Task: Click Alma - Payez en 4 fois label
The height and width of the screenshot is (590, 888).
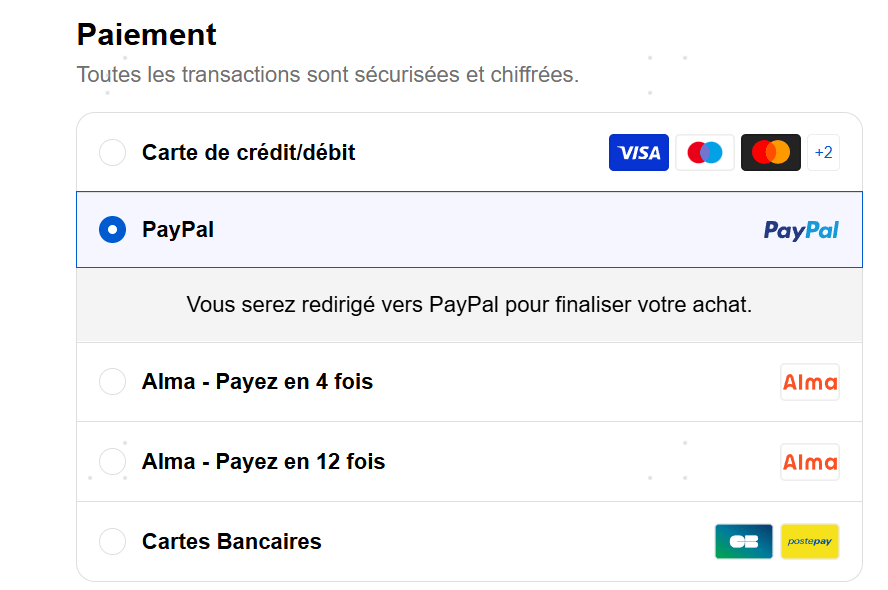Action: point(258,382)
